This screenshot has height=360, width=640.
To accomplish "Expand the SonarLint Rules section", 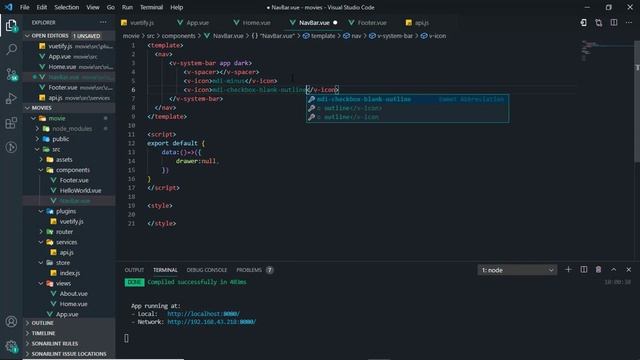I will click(x=69, y=344).
